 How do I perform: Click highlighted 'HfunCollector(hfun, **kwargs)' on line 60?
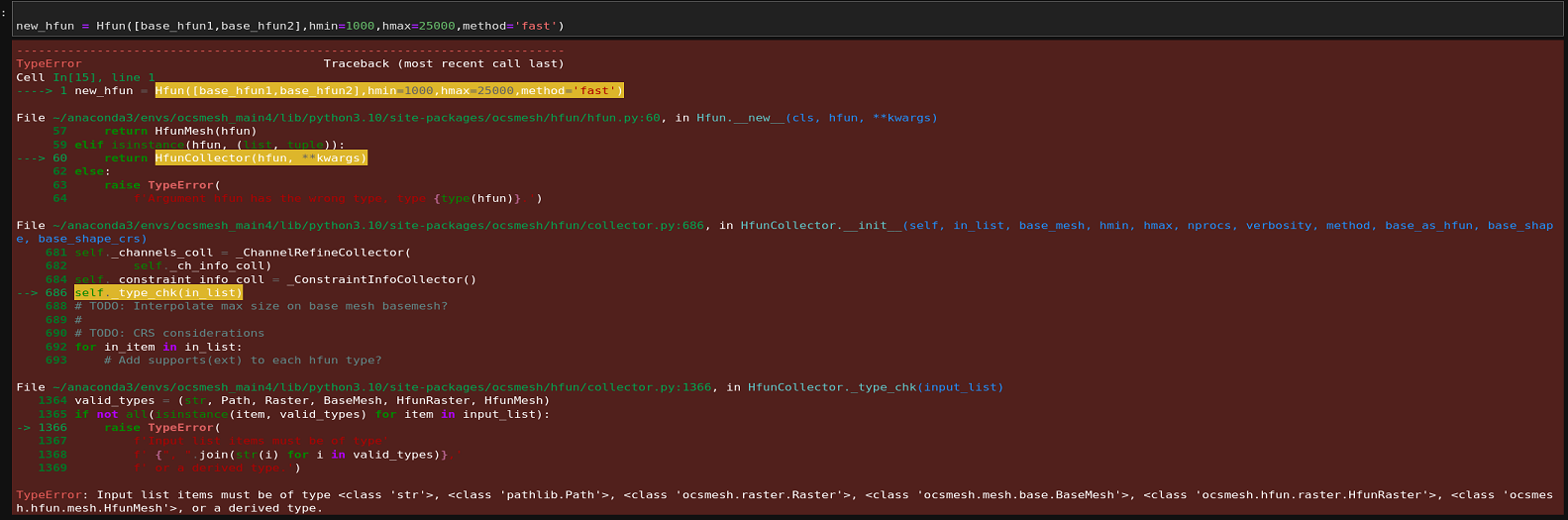tap(261, 158)
